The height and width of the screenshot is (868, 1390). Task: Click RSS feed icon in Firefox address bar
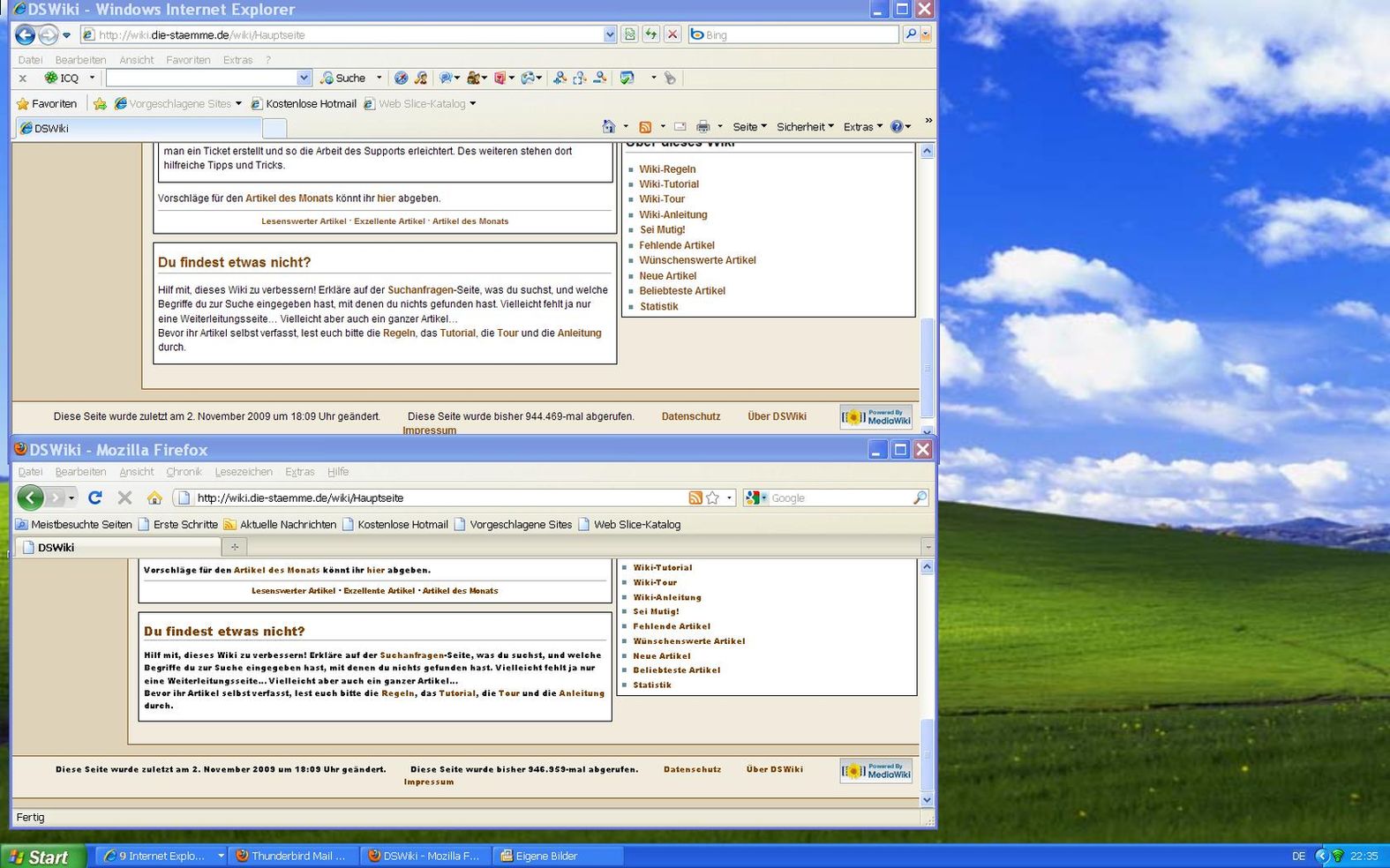pos(695,498)
